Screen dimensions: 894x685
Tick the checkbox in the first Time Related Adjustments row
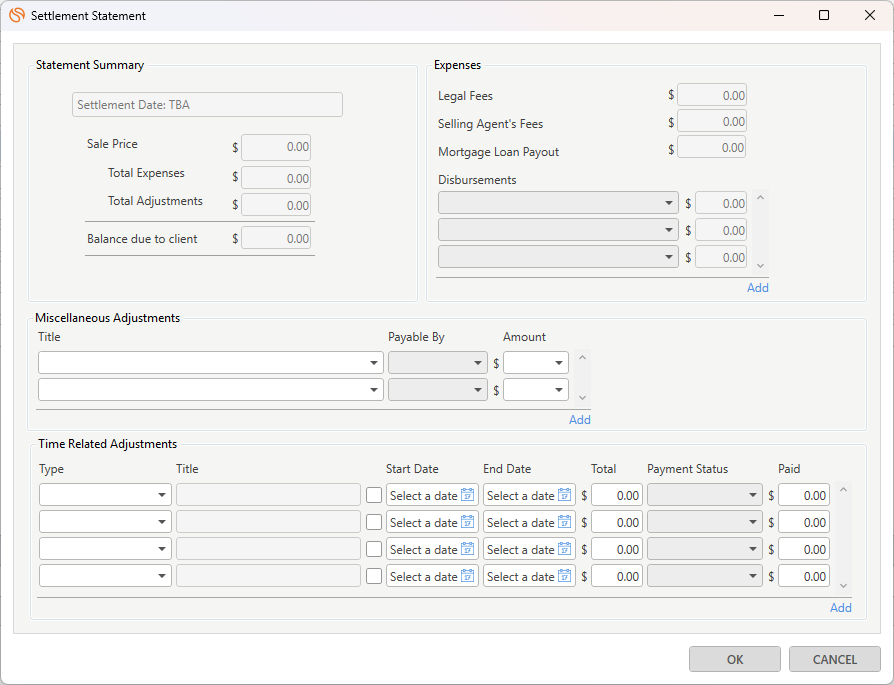click(374, 495)
